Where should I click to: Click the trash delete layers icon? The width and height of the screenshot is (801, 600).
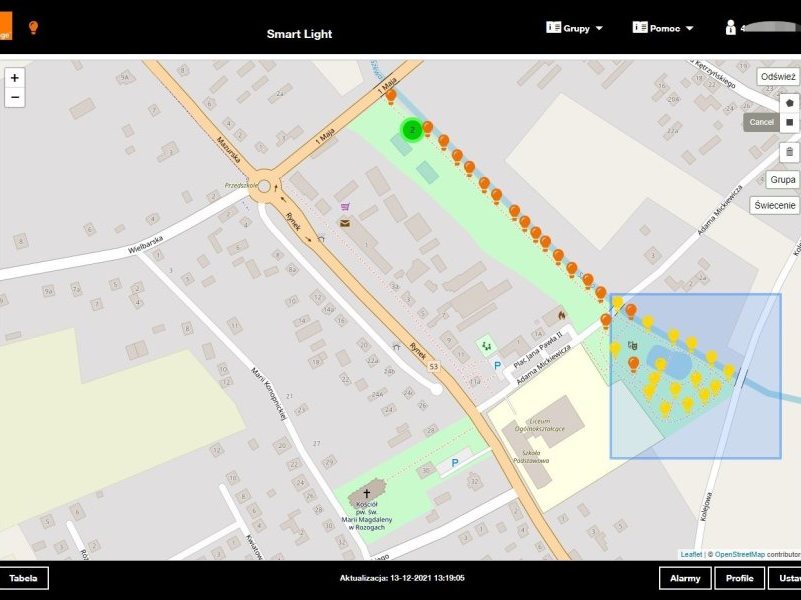pyautogui.click(x=789, y=152)
